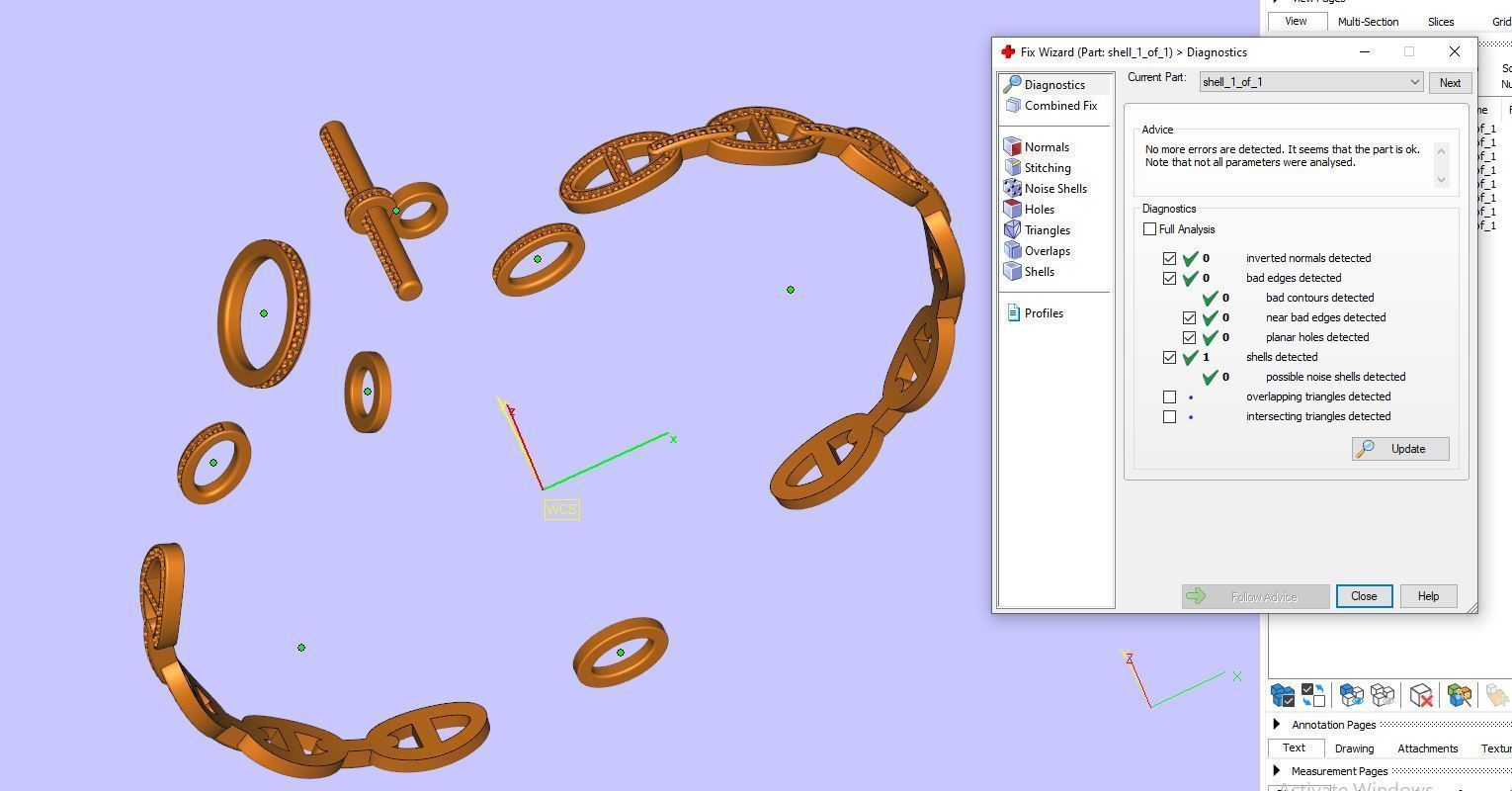This screenshot has height=791, width=1512.
Task: Toggle bad edges detected checkbox
Action: pos(1169,279)
